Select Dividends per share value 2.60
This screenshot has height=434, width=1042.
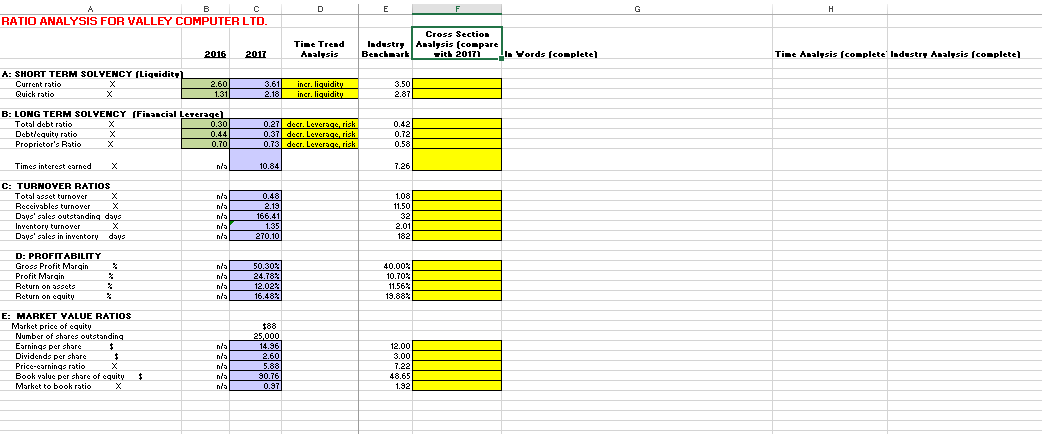256,356
